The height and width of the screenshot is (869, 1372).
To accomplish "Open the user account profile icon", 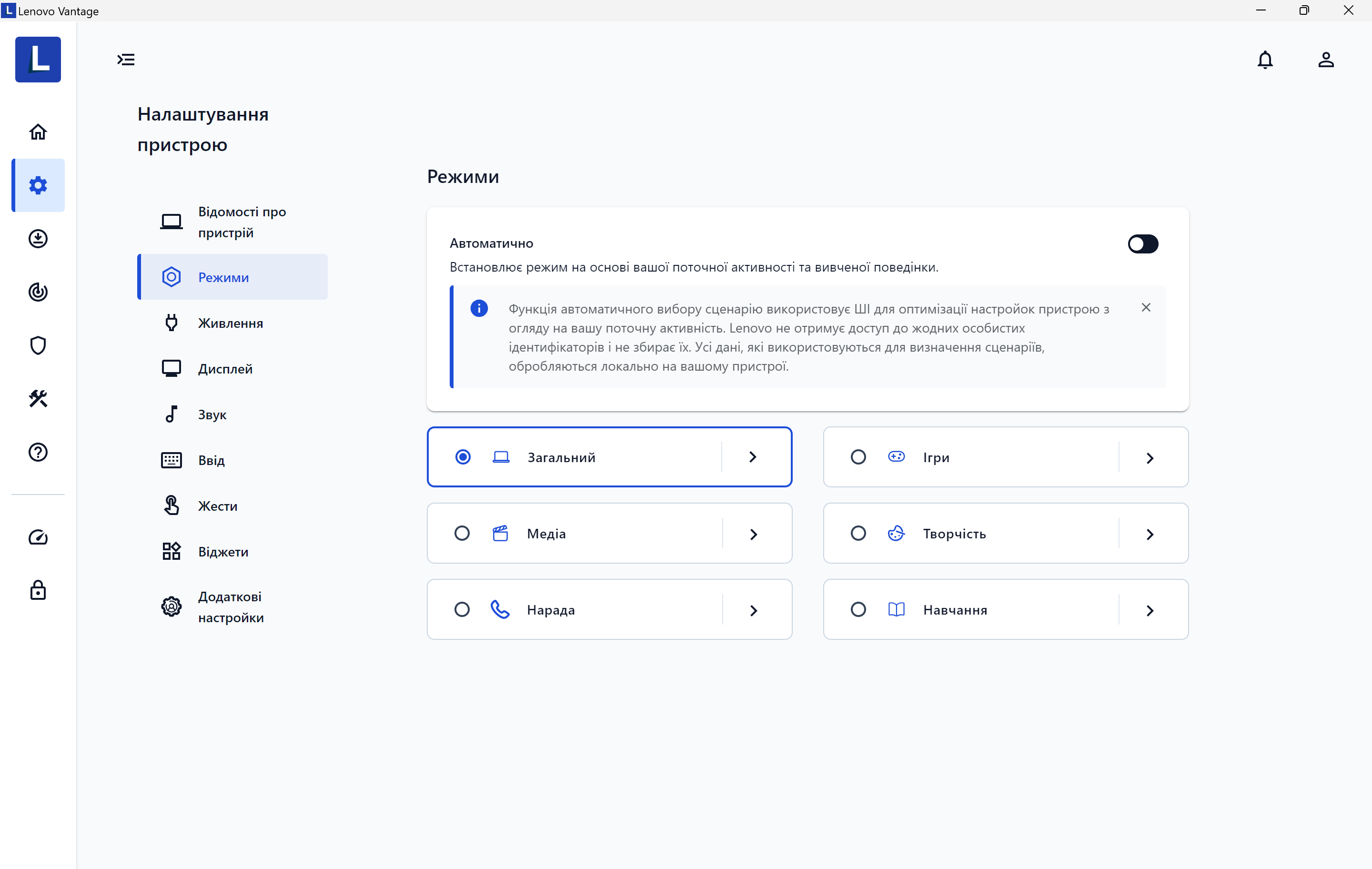I will point(1326,60).
